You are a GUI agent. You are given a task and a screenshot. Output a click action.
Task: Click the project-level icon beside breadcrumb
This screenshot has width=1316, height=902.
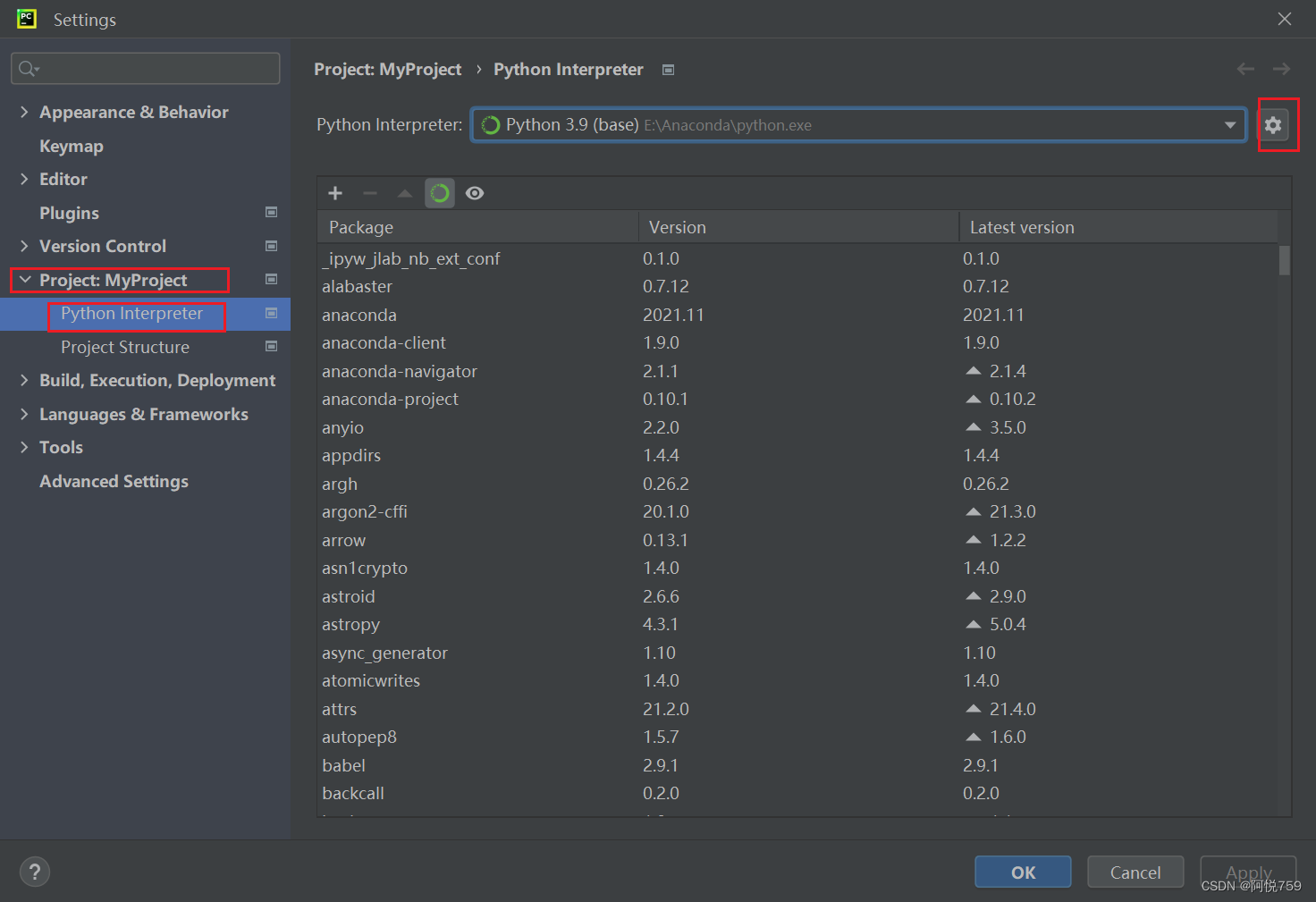point(668,70)
